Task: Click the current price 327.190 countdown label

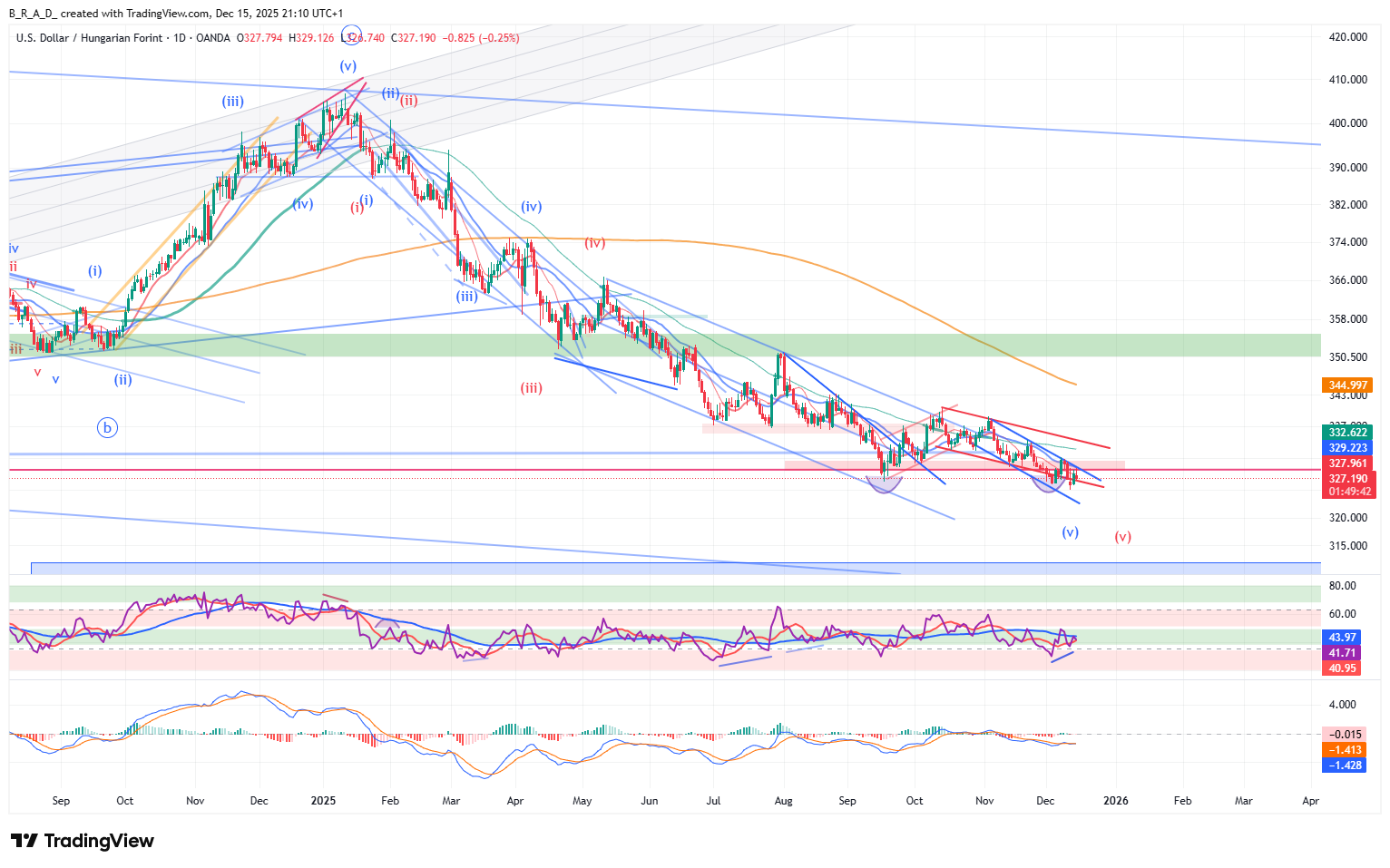Action: (x=1348, y=485)
